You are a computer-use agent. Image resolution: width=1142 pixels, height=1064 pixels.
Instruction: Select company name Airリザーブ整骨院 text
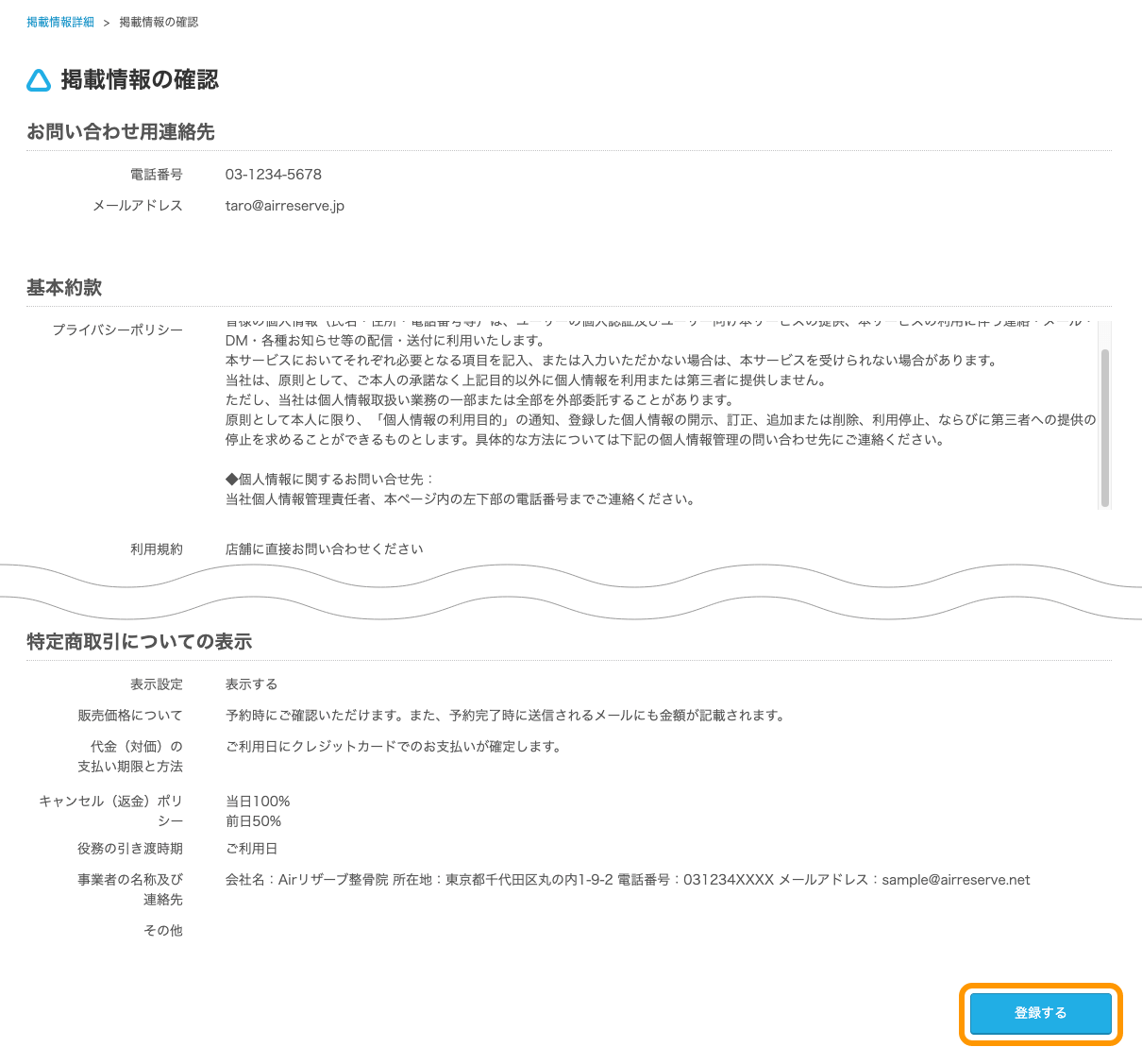(331, 879)
